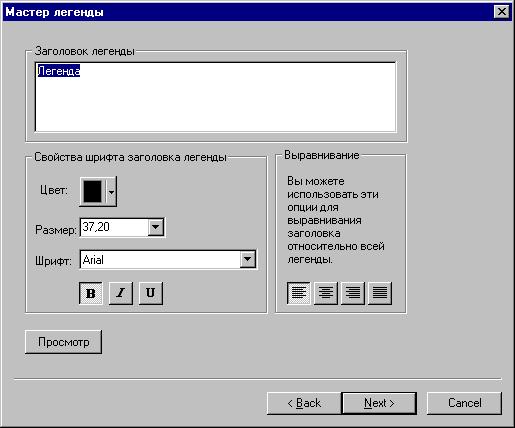Justify the legend title text
The image size is (515, 428).
380,293
